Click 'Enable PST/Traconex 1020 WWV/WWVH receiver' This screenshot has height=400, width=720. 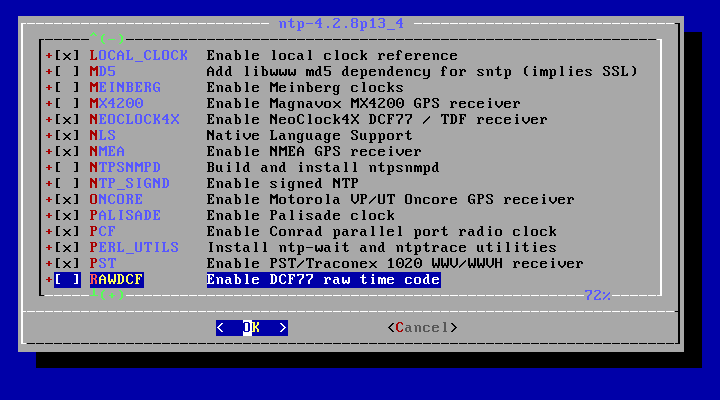pyautogui.click(x=395, y=264)
